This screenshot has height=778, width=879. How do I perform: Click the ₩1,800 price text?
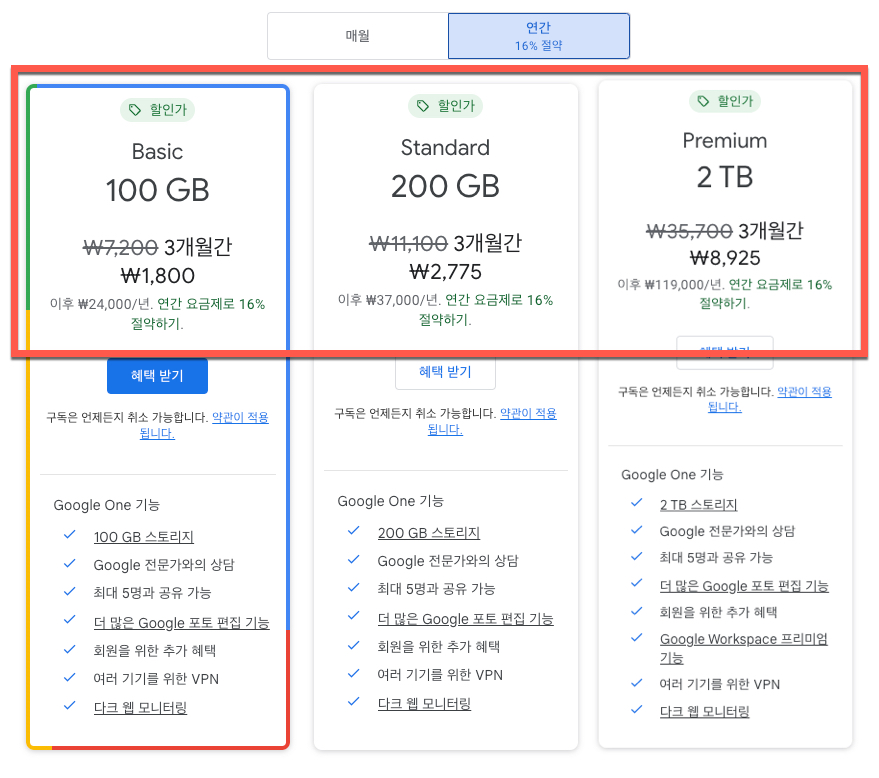158,275
